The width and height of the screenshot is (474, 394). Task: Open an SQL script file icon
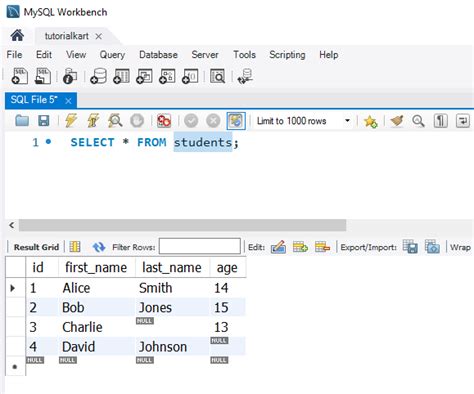pos(43,76)
